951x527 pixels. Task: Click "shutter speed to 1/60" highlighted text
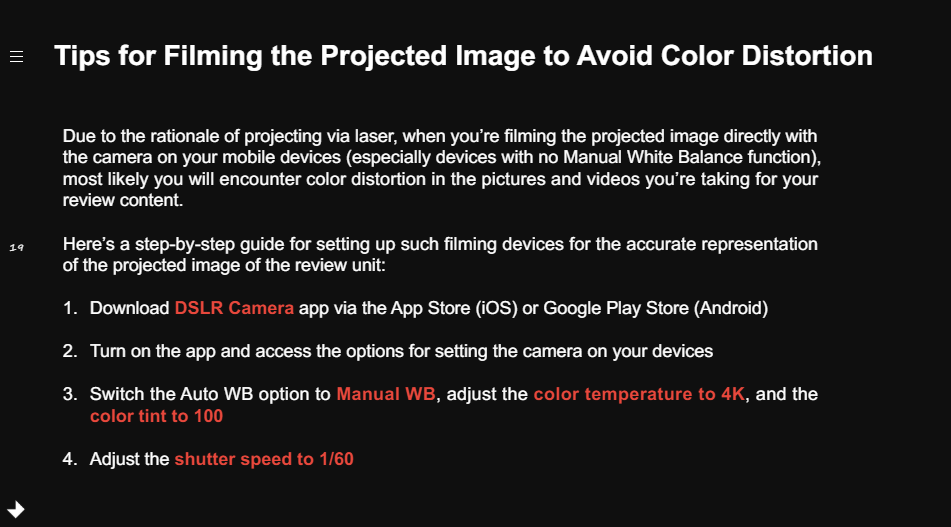[x=264, y=459]
